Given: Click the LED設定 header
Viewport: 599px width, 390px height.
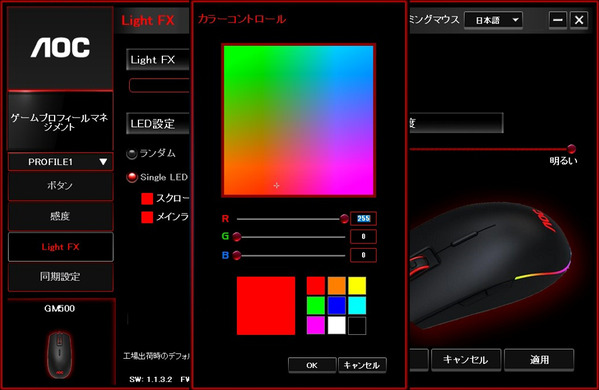Looking at the screenshot, I should pyautogui.click(x=158, y=123).
